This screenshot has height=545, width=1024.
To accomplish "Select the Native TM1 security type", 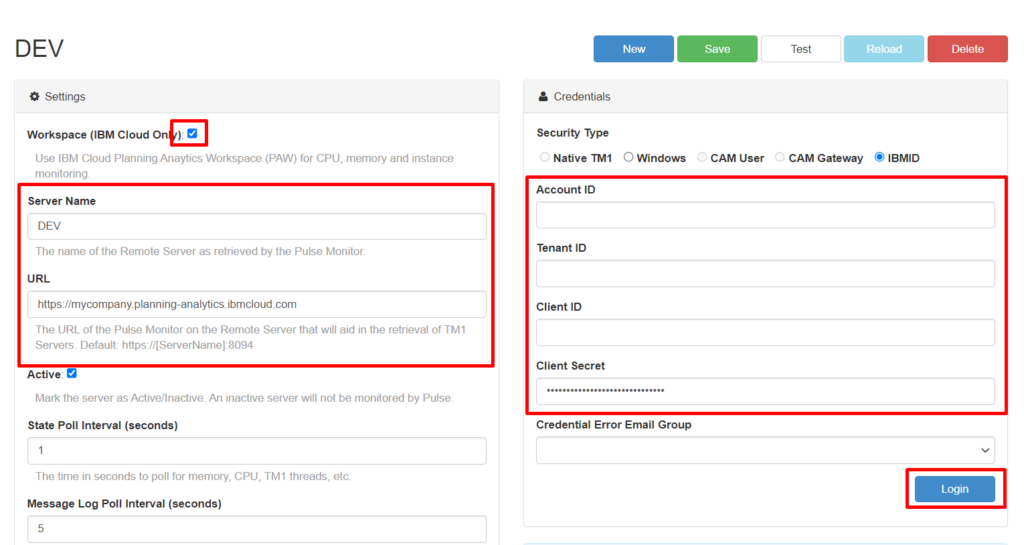I will (x=545, y=158).
